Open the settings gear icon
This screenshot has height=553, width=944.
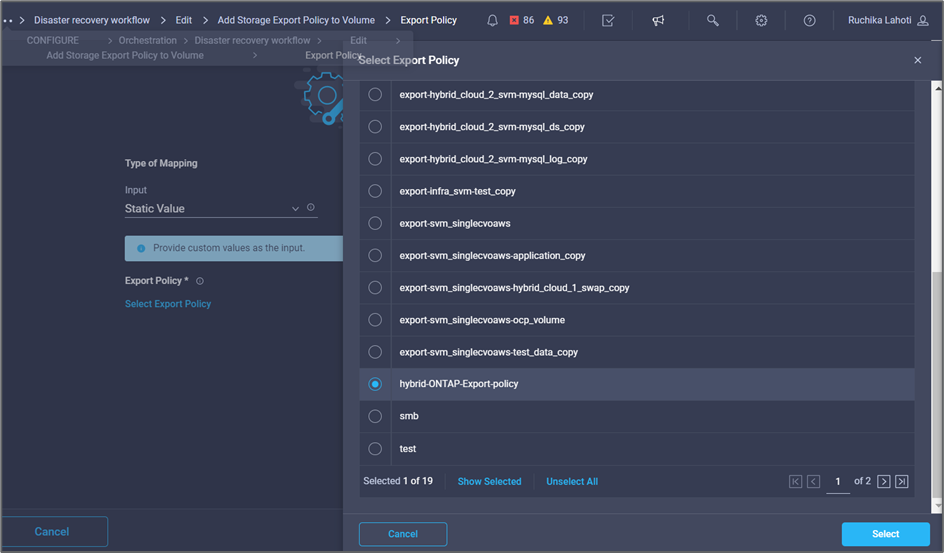(x=761, y=20)
